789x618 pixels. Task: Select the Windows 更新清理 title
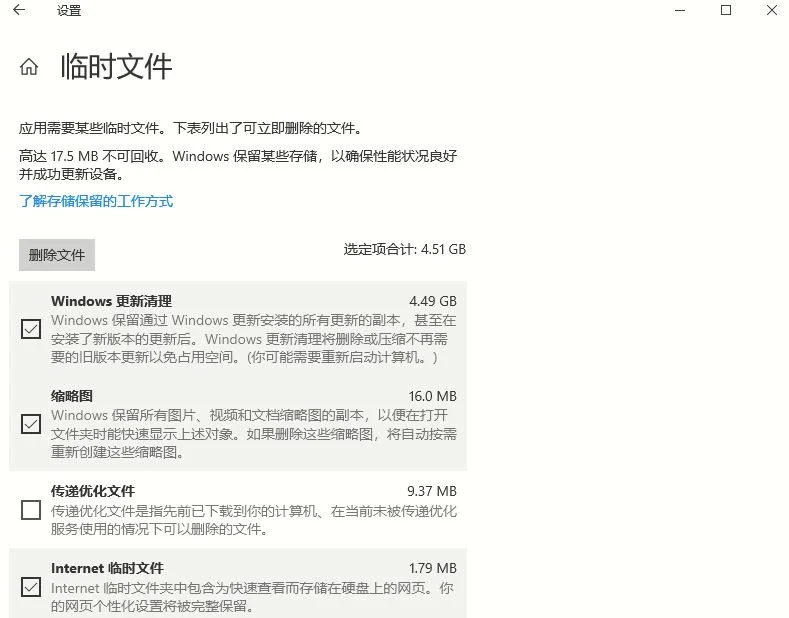point(111,301)
